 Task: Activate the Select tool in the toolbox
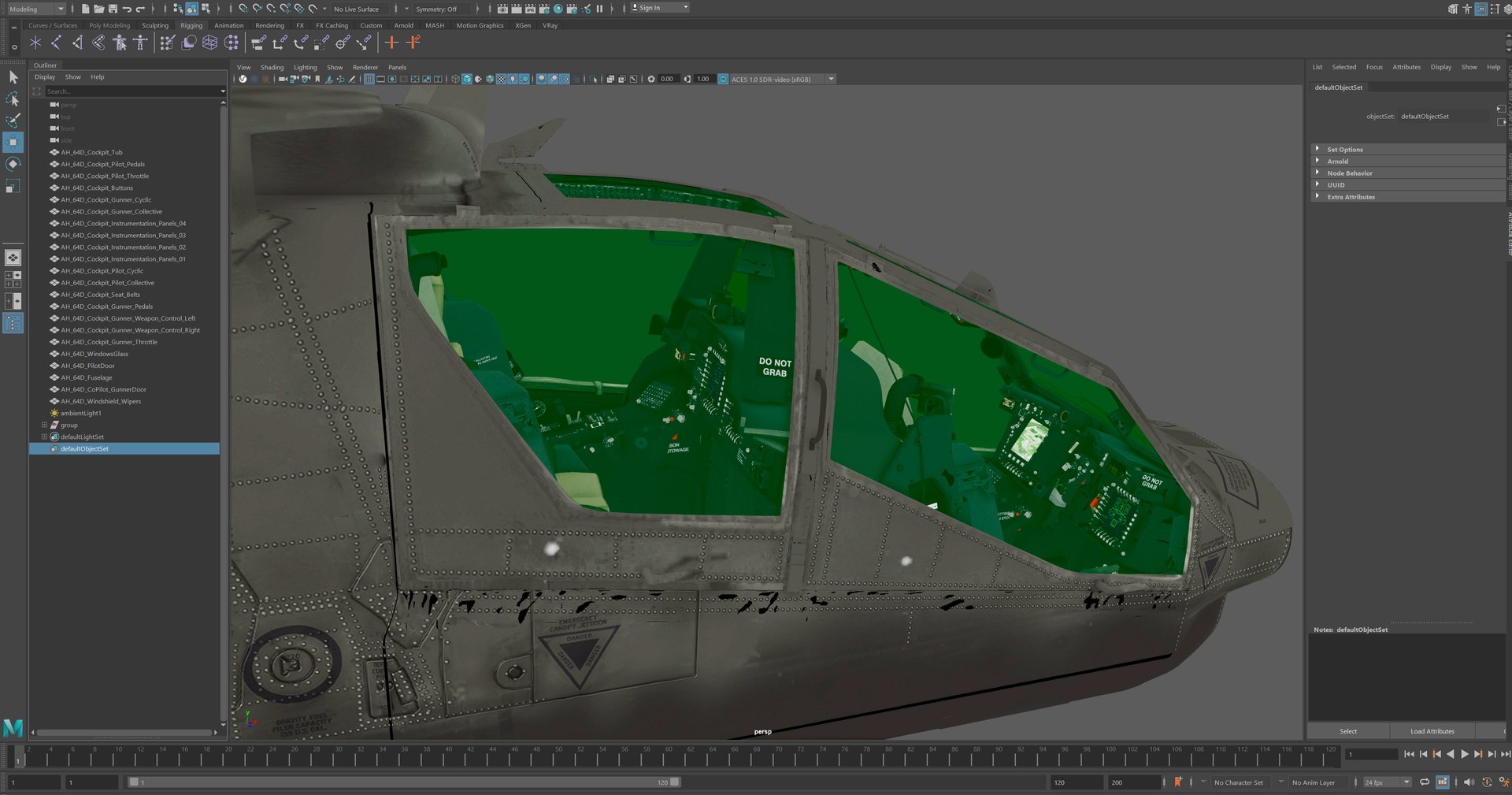(13, 77)
